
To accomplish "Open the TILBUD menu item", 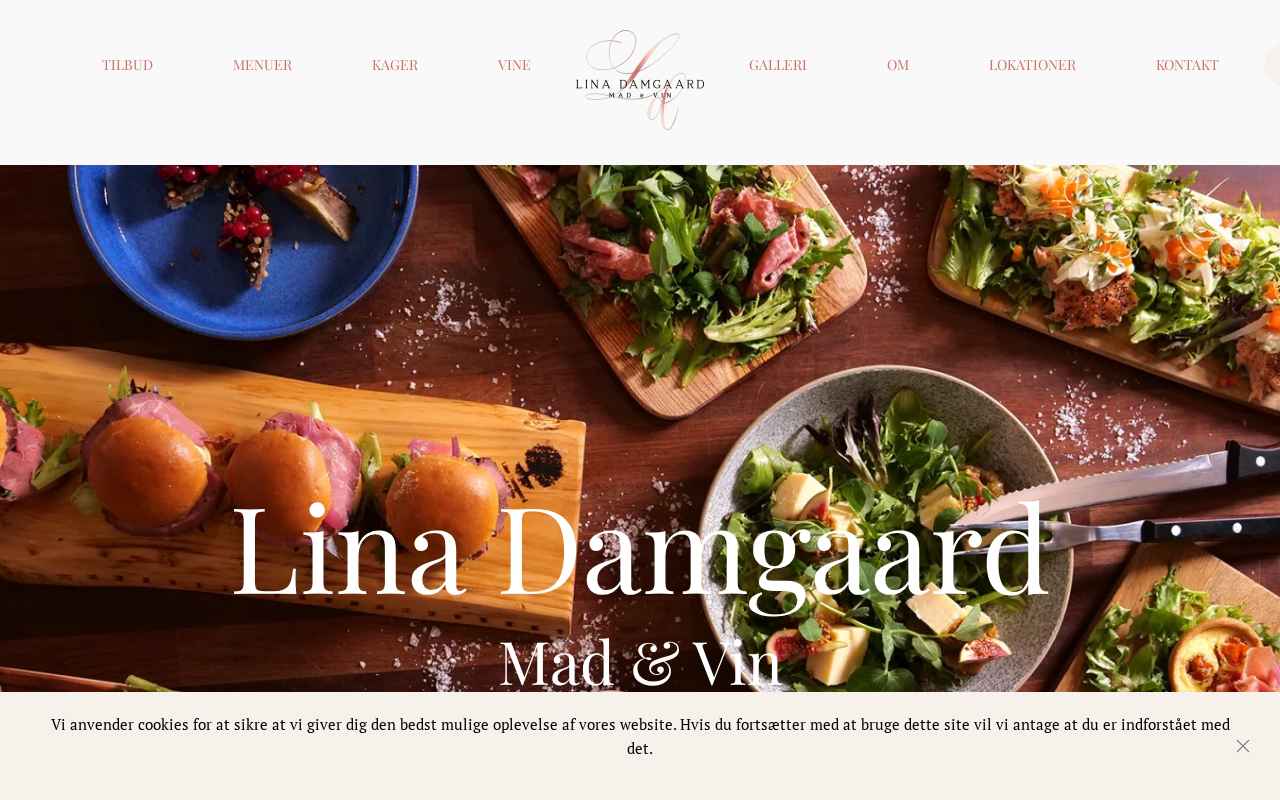I will pos(127,65).
